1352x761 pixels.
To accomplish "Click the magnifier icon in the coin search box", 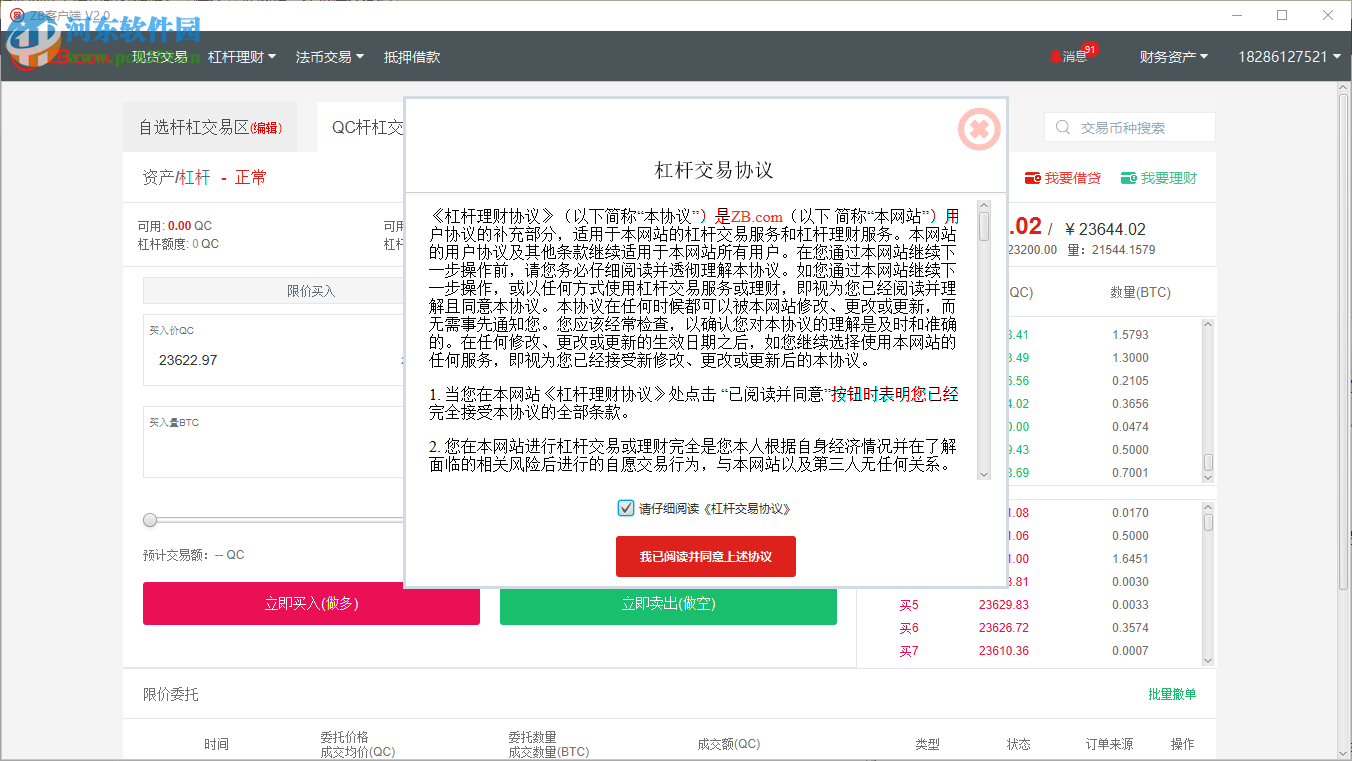I will tap(1063, 127).
